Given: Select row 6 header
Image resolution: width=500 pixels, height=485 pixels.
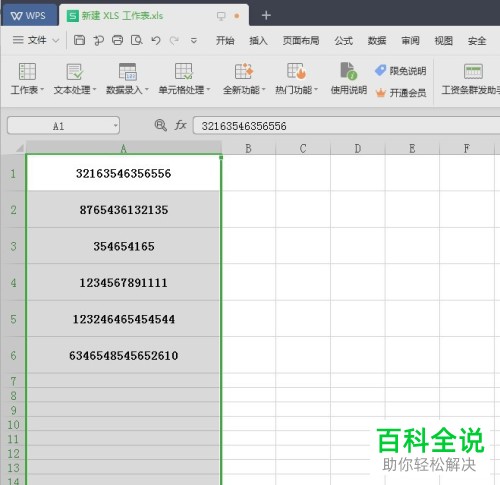Looking at the screenshot, I should pyautogui.click(x=13, y=355).
